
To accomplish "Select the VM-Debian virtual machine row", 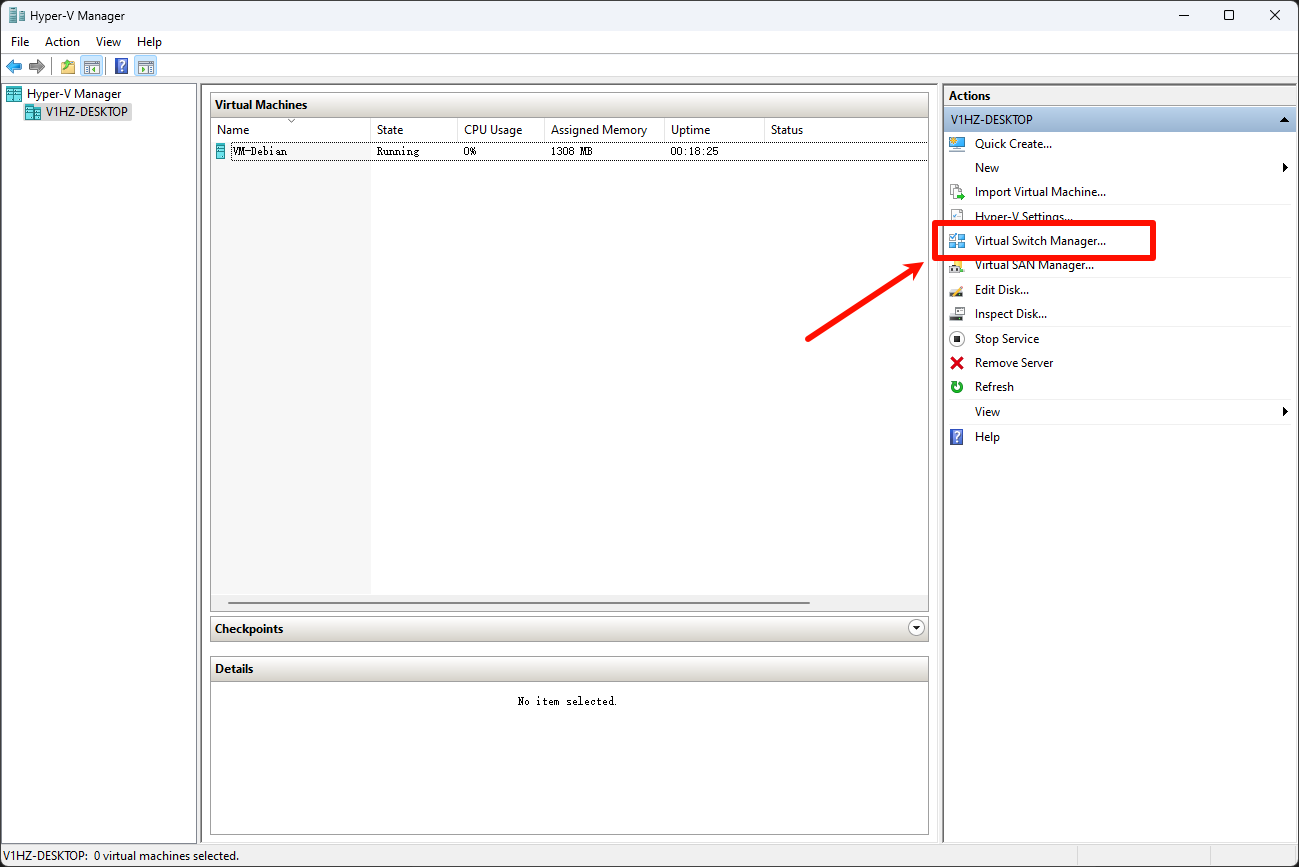I will point(259,152).
